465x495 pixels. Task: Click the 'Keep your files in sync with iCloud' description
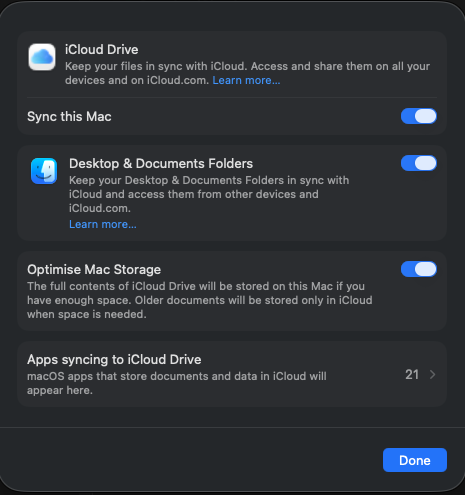click(x=247, y=73)
